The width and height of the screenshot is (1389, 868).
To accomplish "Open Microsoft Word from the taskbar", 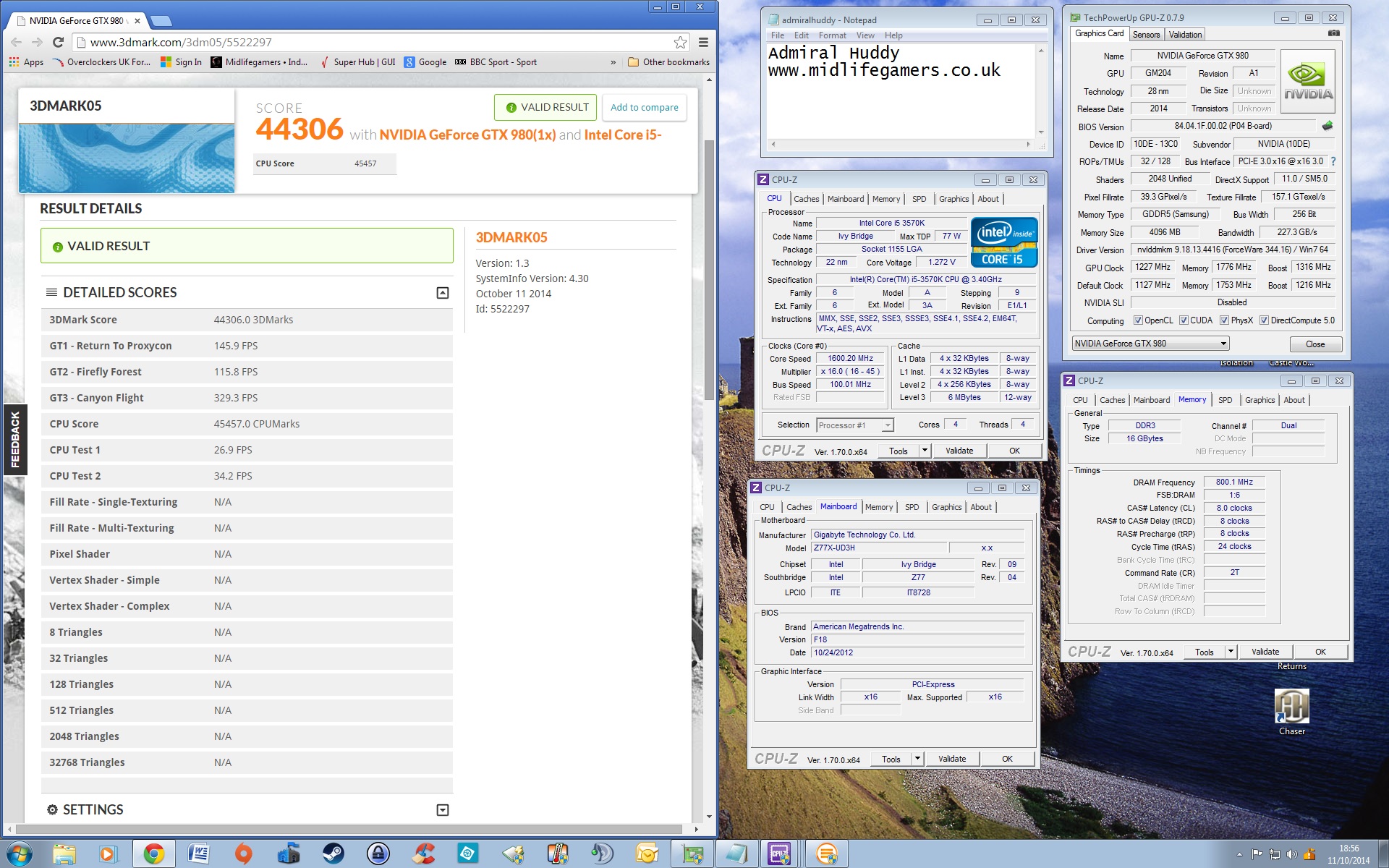I will (198, 854).
